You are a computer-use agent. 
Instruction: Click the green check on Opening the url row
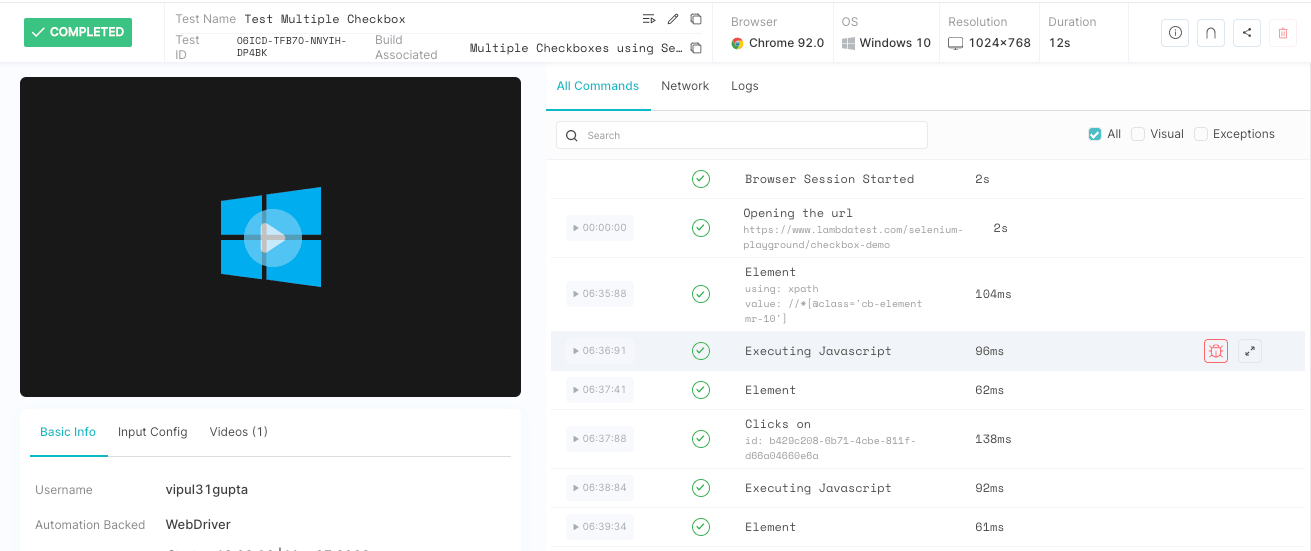click(701, 228)
